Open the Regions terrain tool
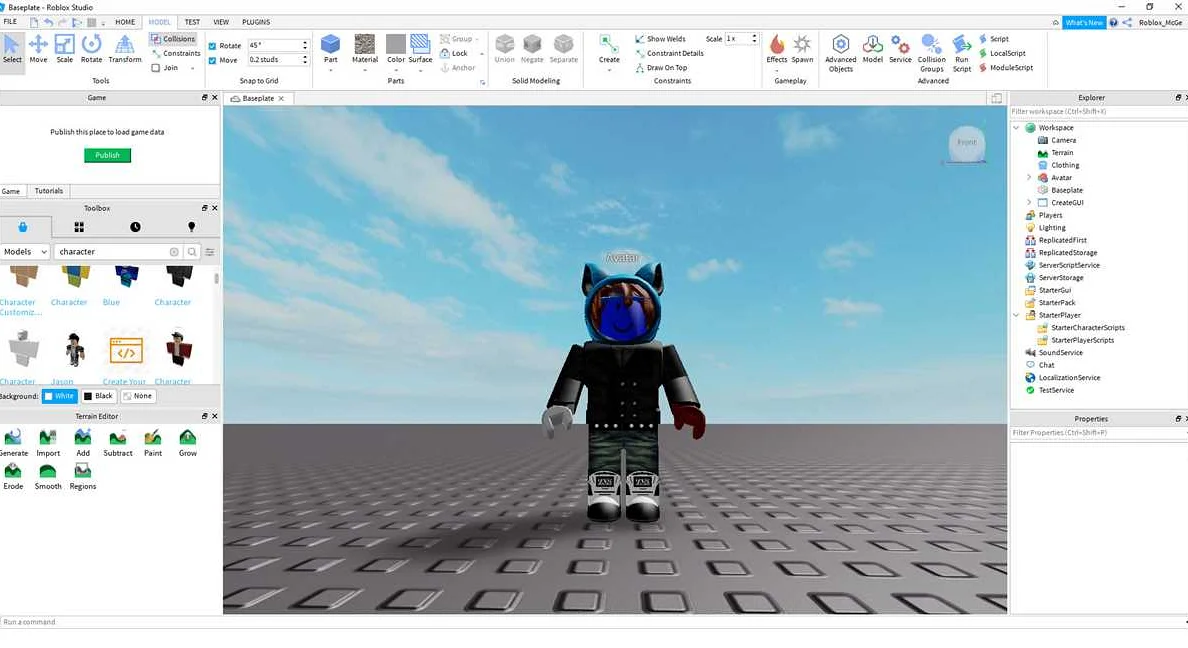 pyautogui.click(x=83, y=477)
